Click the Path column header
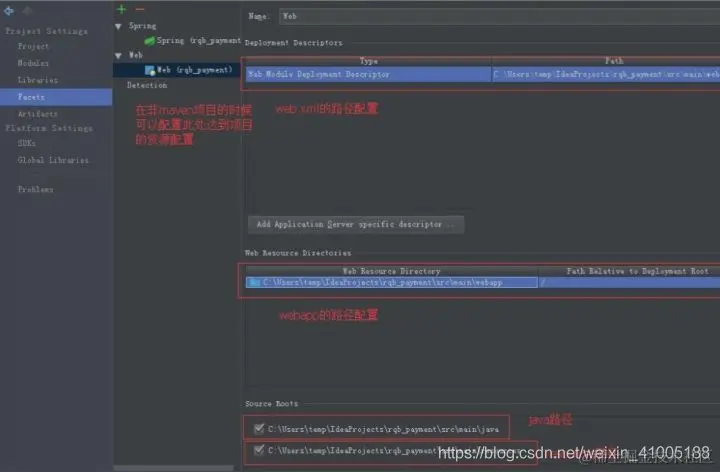This screenshot has height=472, width=720. pyautogui.click(x=614, y=61)
